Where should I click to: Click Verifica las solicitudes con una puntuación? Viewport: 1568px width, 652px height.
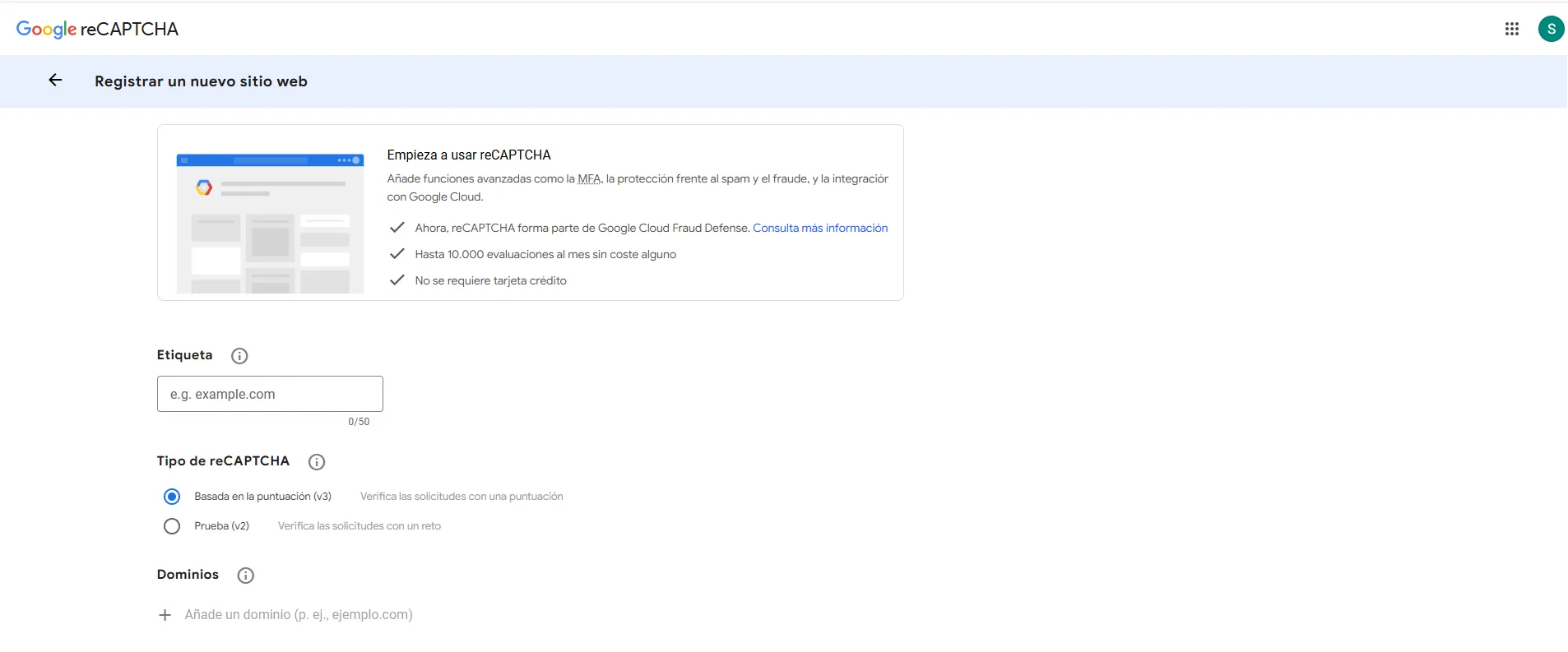click(462, 497)
